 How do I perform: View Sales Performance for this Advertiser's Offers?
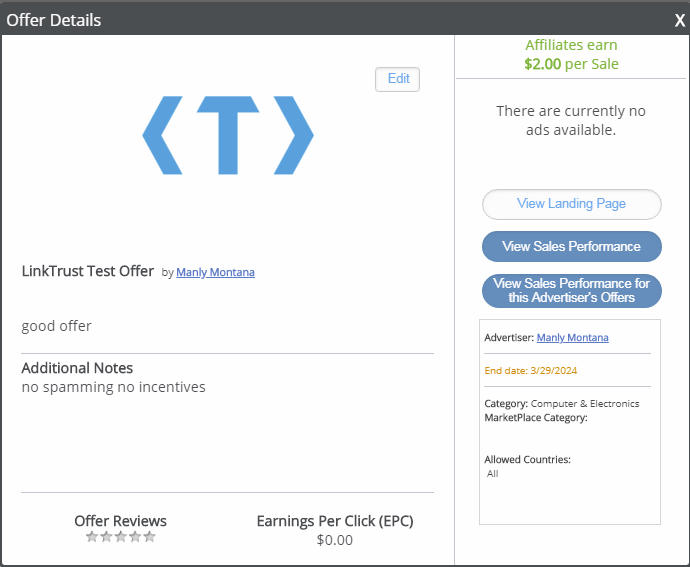[x=572, y=291]
